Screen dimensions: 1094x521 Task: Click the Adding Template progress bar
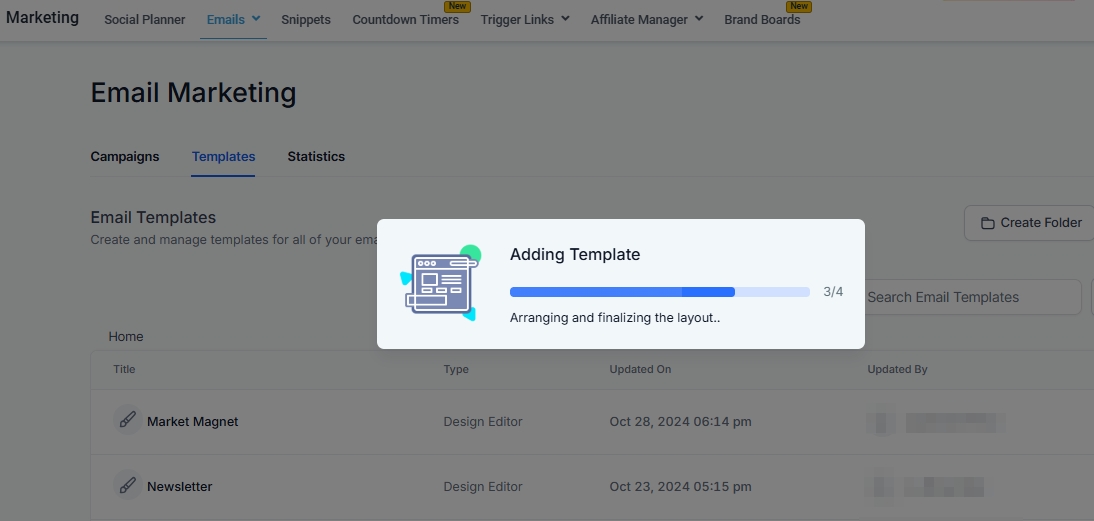[659, 292]
